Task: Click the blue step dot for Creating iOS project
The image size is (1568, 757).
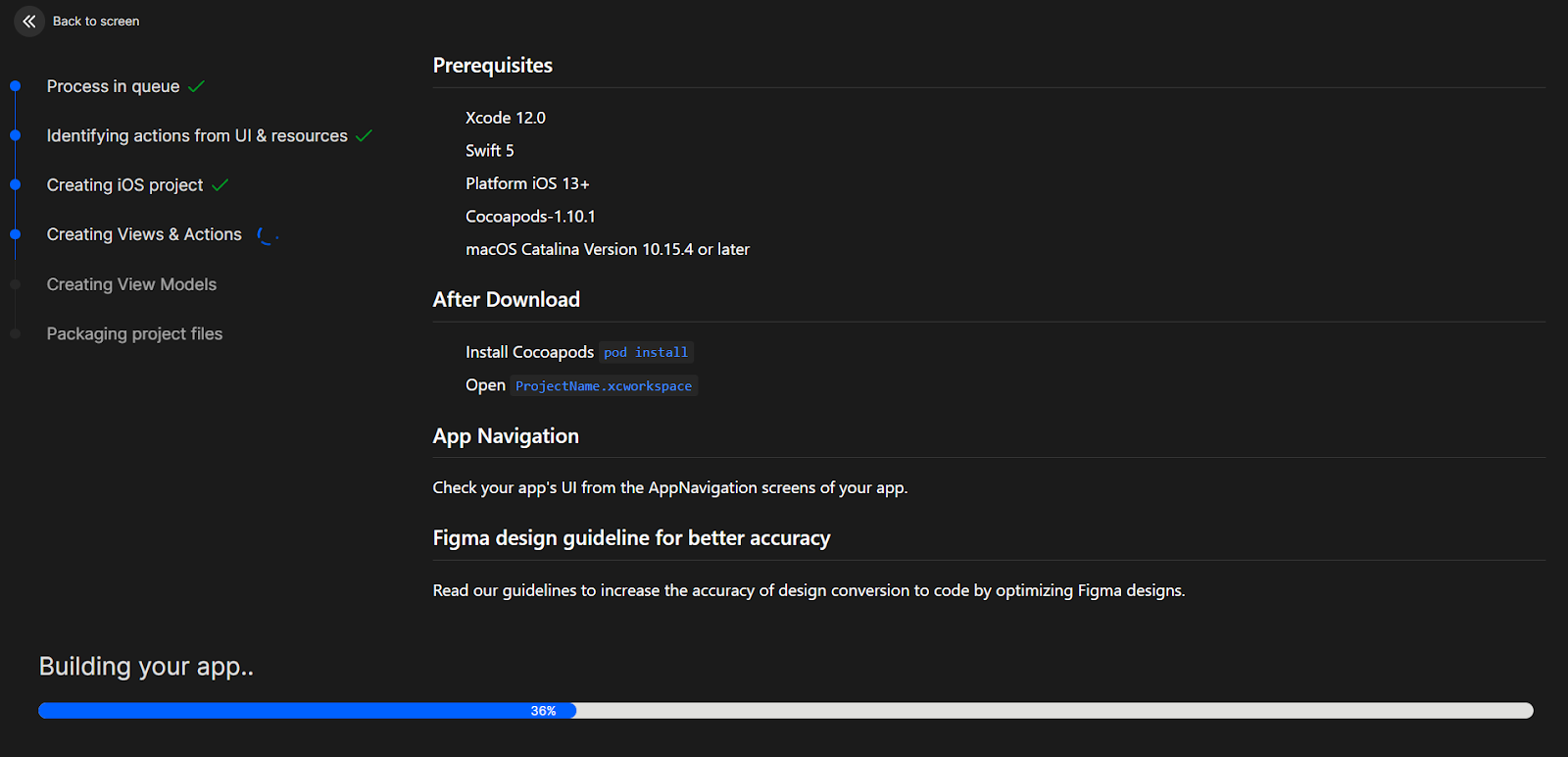Action: pyautogui.click(x=16, y=184)
